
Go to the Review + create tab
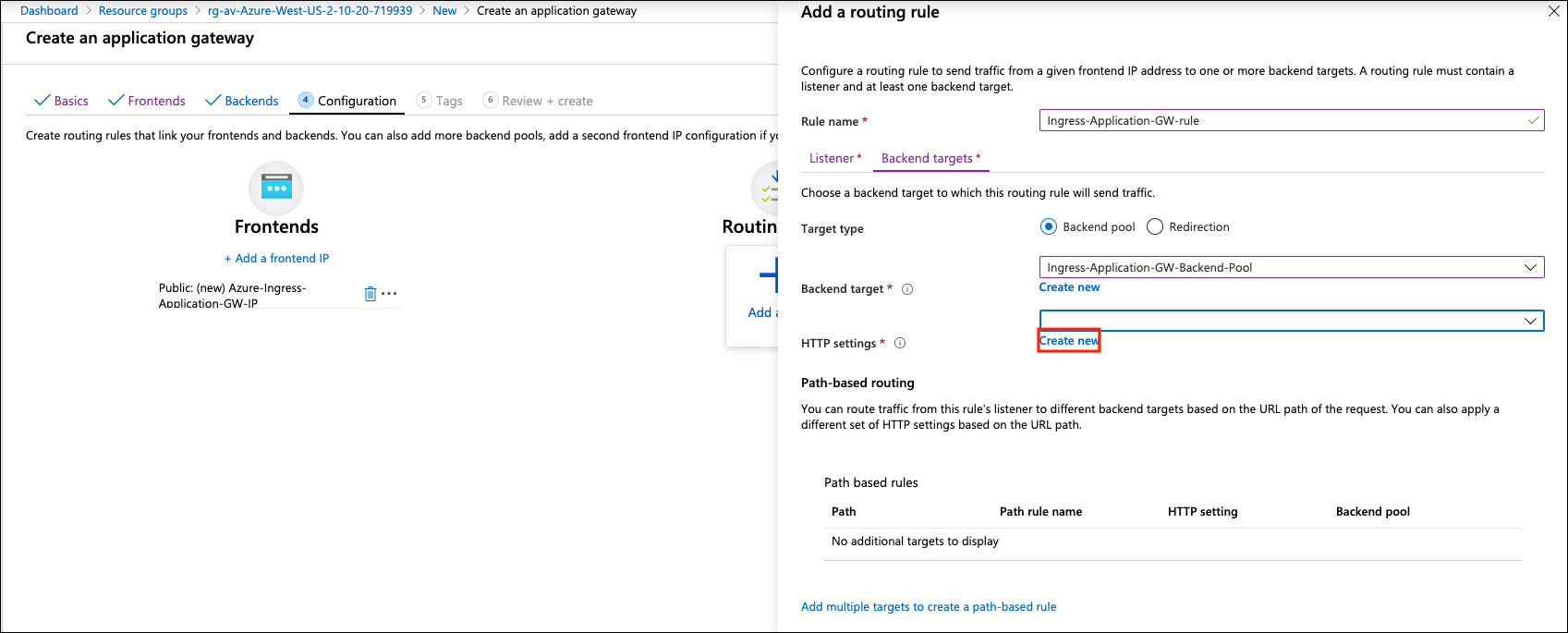[x=538, y=101]
